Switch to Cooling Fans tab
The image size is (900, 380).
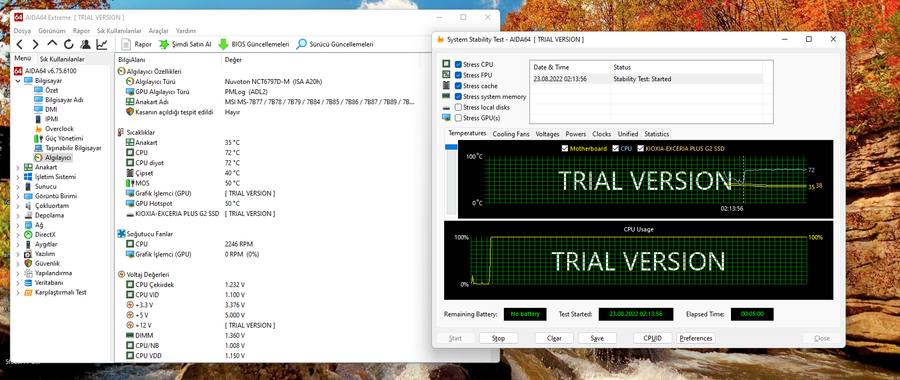pos(511,134)
